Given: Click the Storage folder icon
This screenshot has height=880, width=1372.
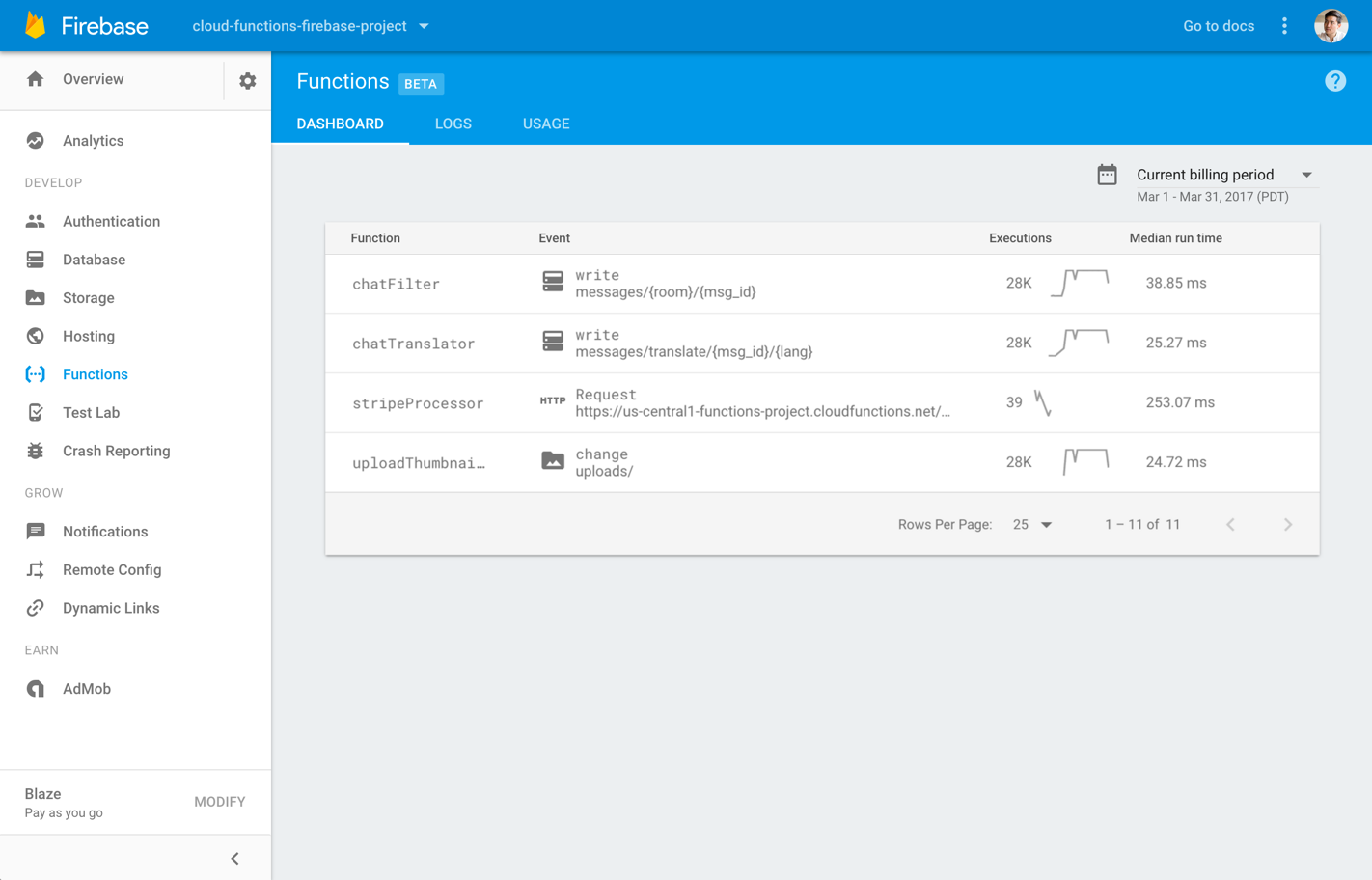Looking at the screenshot, I should (x=36, y=298).
